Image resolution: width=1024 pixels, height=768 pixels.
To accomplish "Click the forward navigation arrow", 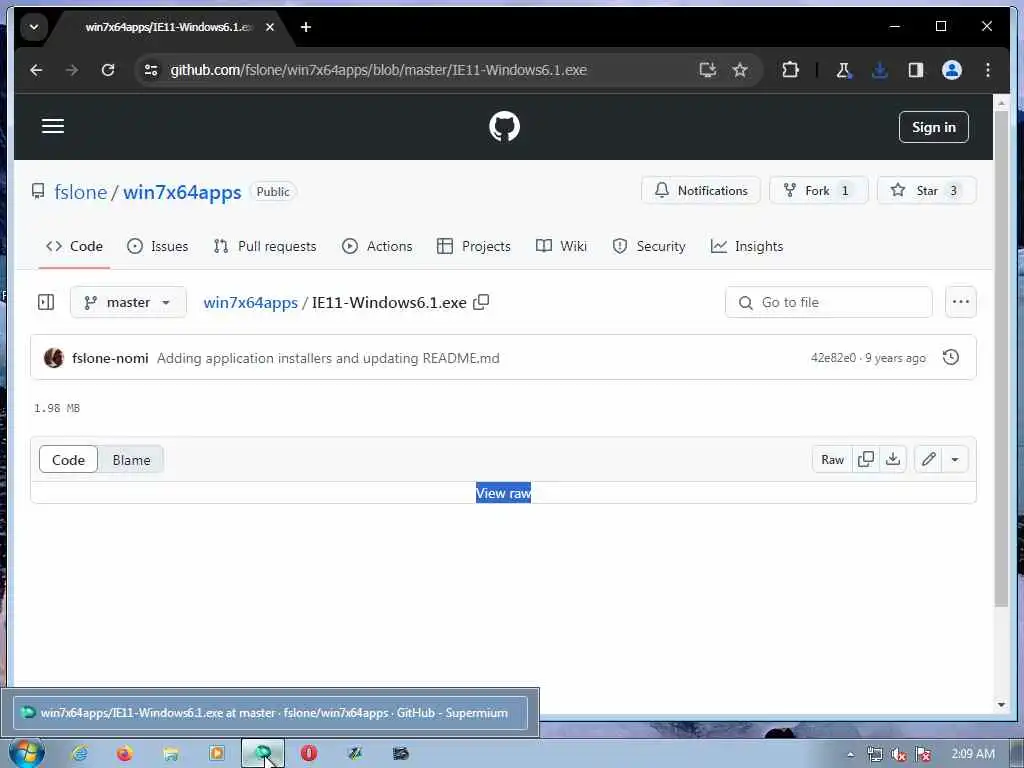I will pyautogui.click(x=72, y=70).
